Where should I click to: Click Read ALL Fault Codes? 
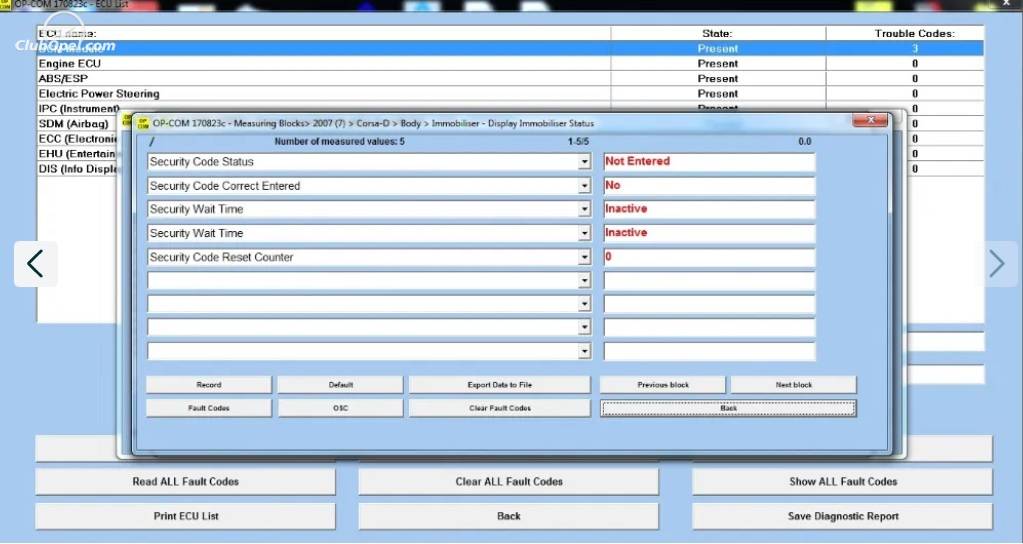tap(185, 482)
